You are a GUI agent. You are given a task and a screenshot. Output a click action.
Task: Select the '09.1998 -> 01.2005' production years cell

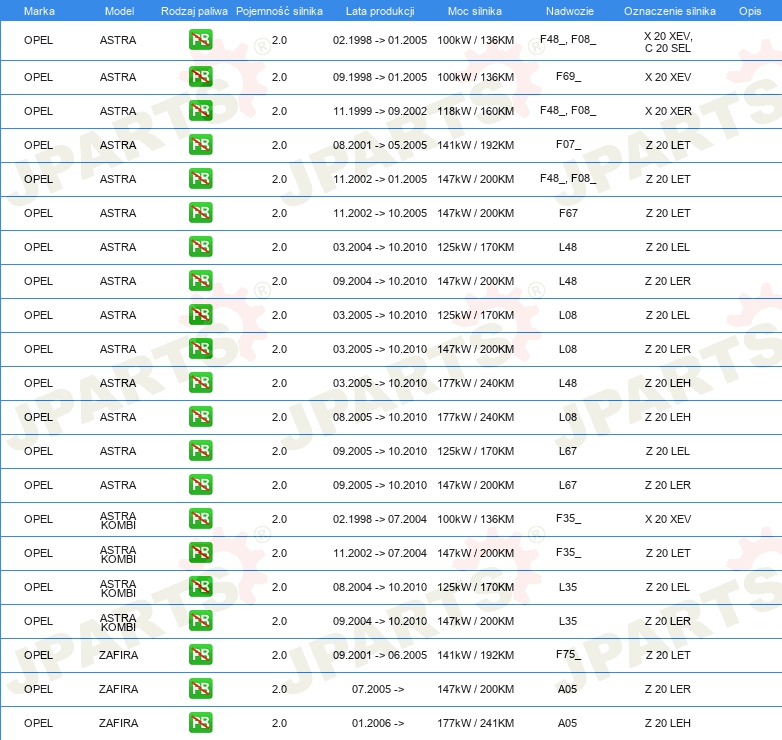tap(380, 77)
